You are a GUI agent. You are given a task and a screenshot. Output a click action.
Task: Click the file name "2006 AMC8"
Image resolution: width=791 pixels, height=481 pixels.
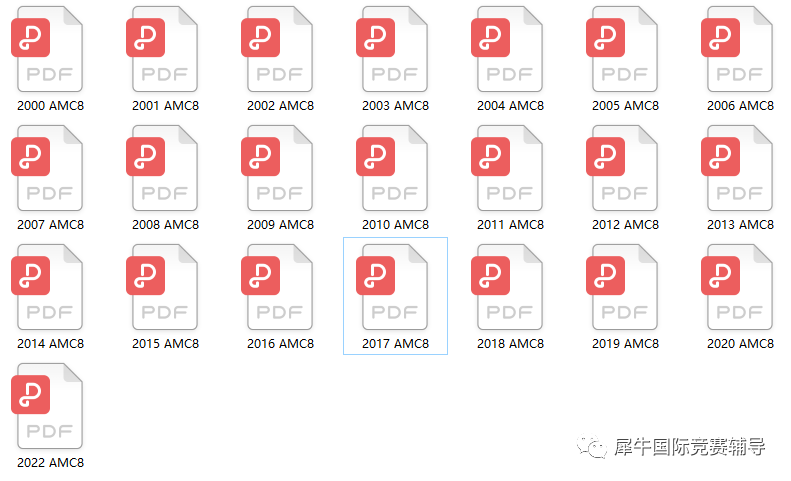pos(741,105)
